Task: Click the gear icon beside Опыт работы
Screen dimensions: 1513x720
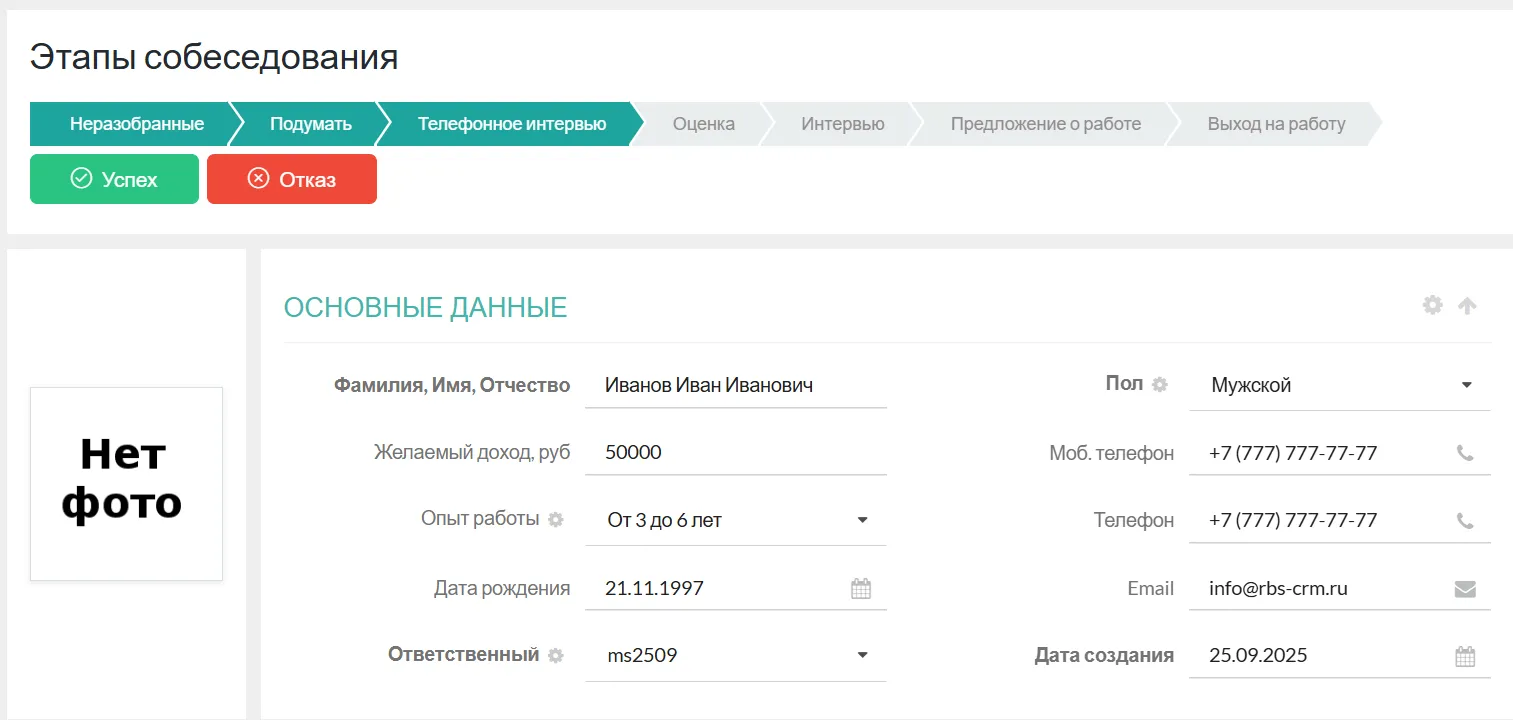Action: [x=556, y=520]
